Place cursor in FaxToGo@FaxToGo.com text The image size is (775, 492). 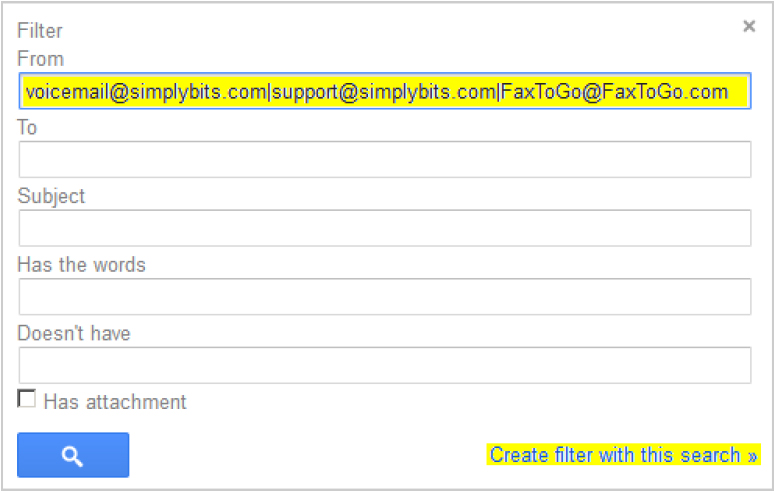pyautogui.click(x=614, y=92)
